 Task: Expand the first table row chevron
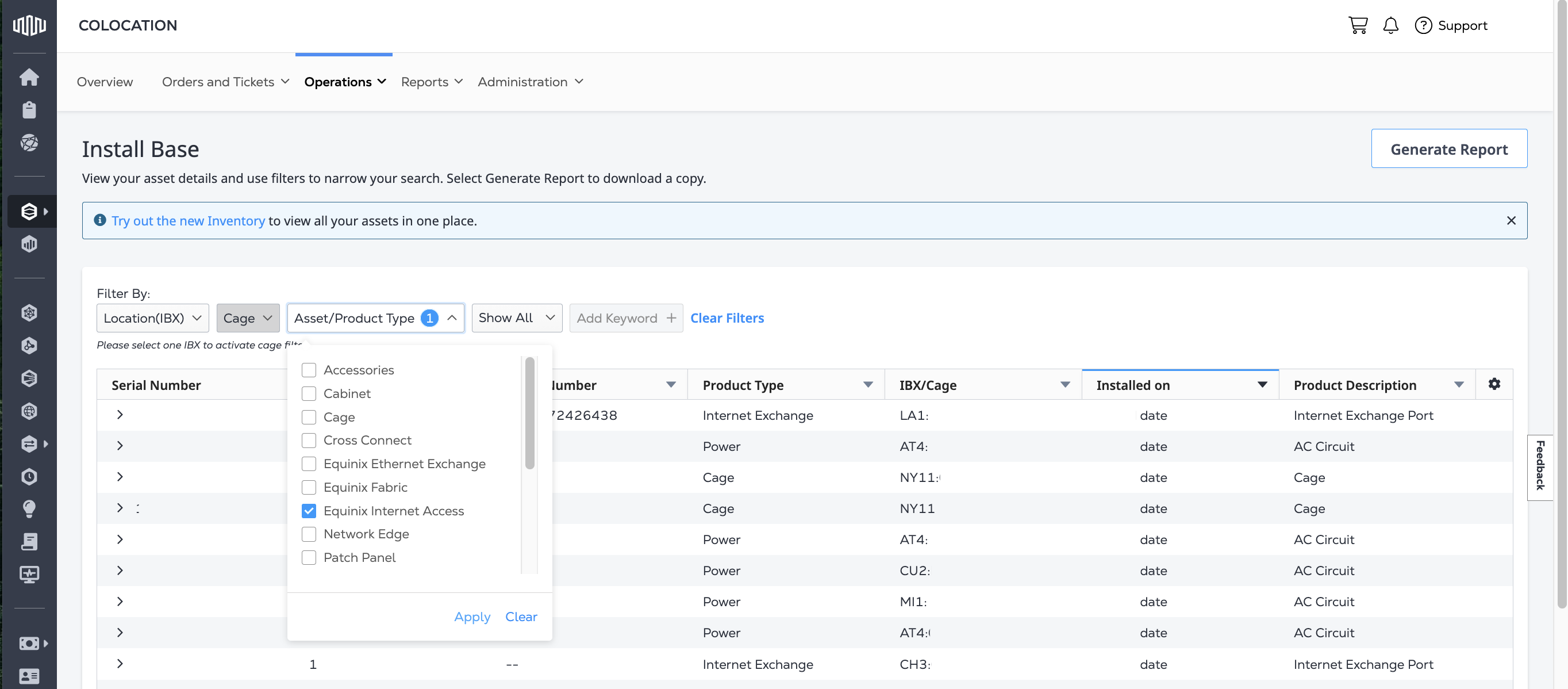pyautogui.click(x=120, y=414)
